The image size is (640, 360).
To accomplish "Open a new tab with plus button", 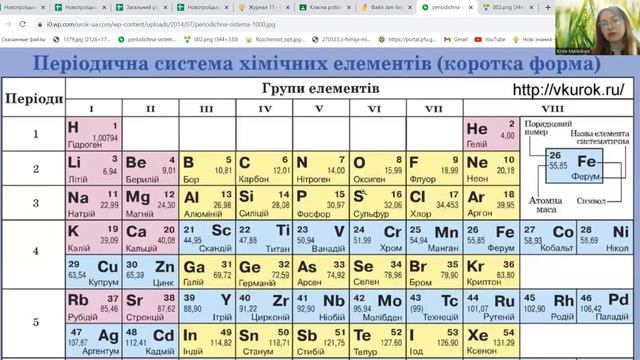I will (x=548, y=7).
